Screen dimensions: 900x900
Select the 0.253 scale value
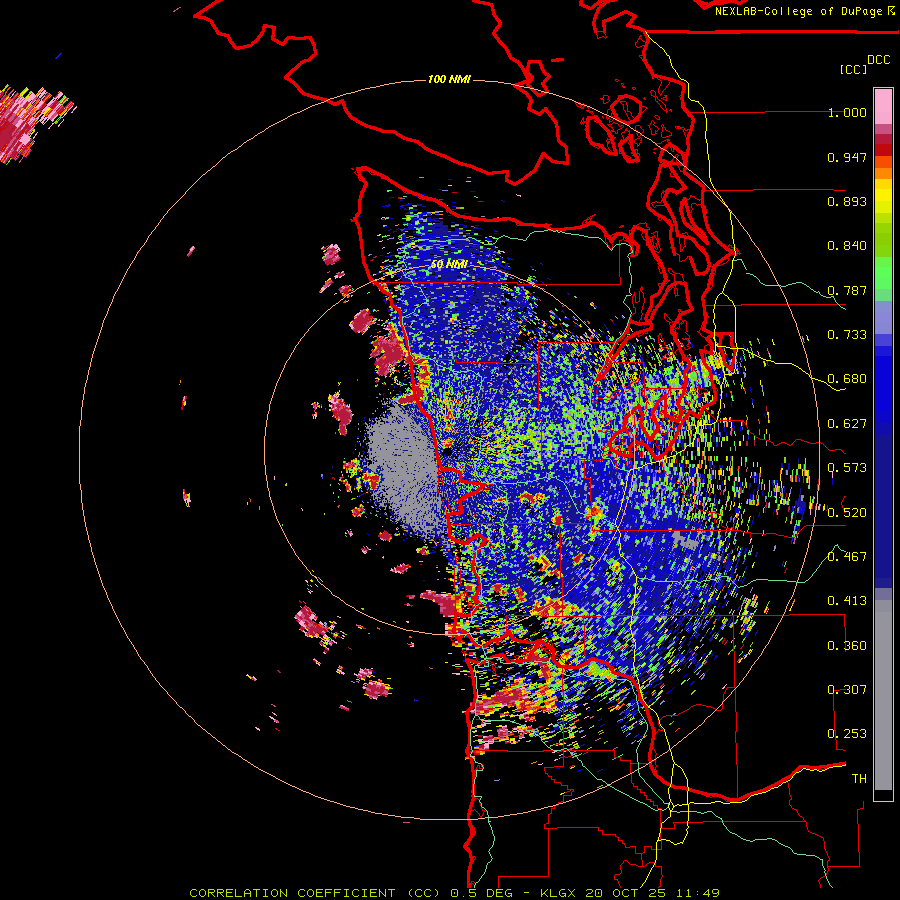point(847,734)
